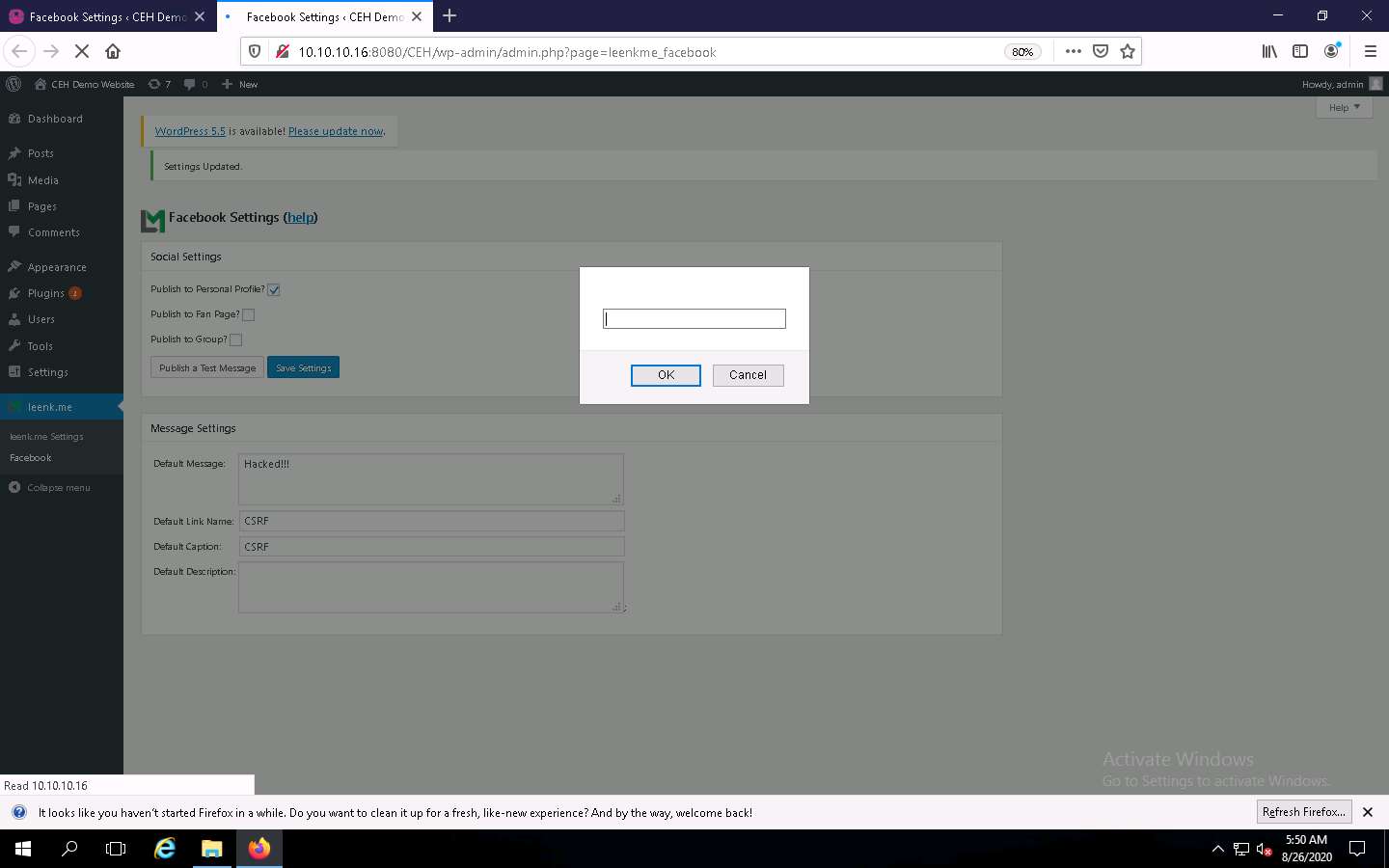Open the WordPress logo menu in admin bar
The height and width of the screenshot is (868, 1389).
(13, 84)
